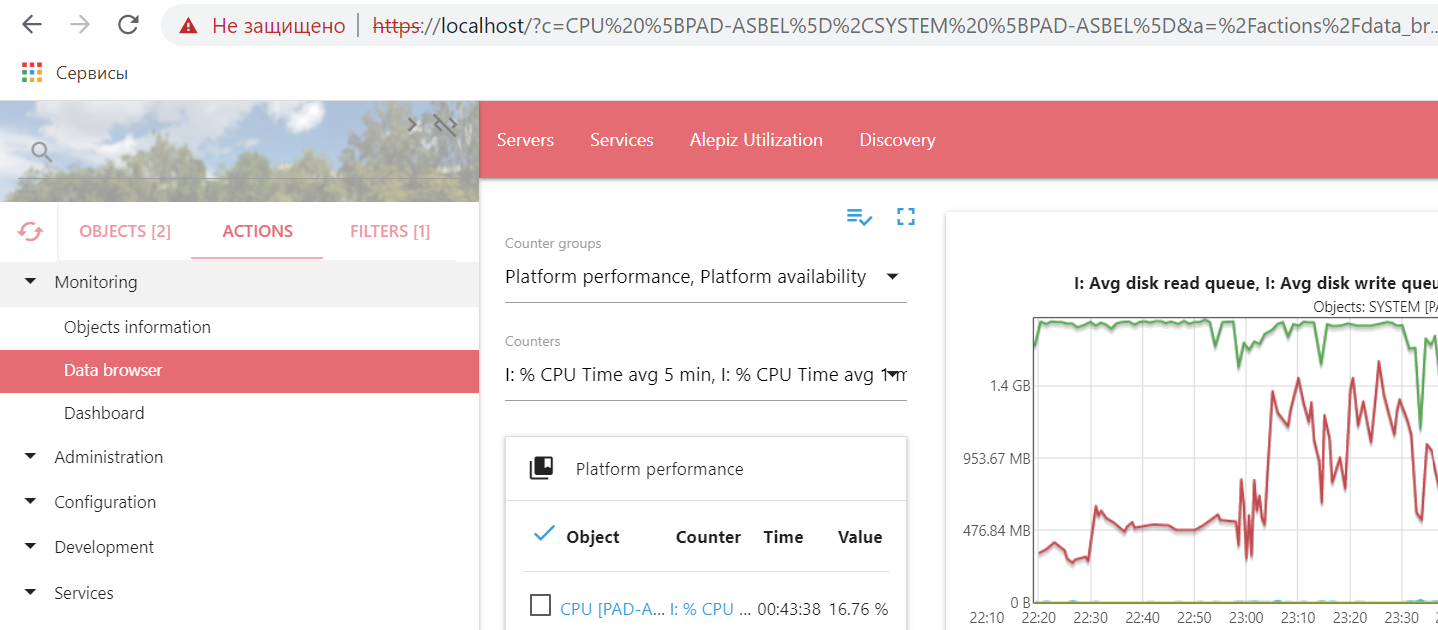Click the single chevron arrow in sidebar header
The height and width of the screenshot is (630, 1438).
(x=414, y=125)
